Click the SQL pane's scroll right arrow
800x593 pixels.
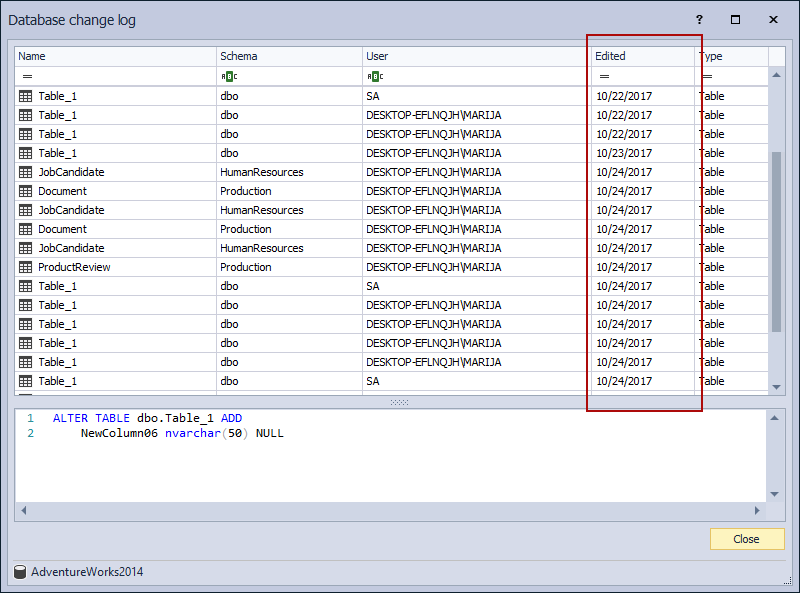point(757,510)
